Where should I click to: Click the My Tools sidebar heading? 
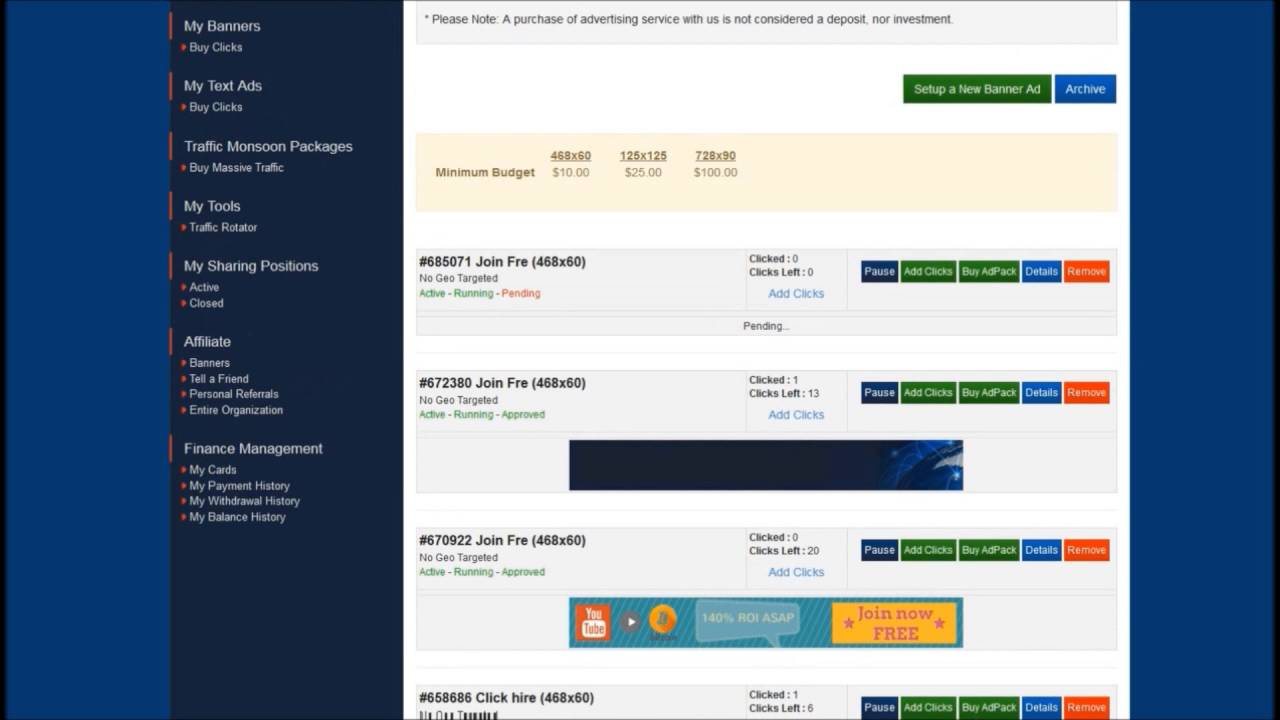(x=212, y=206)
